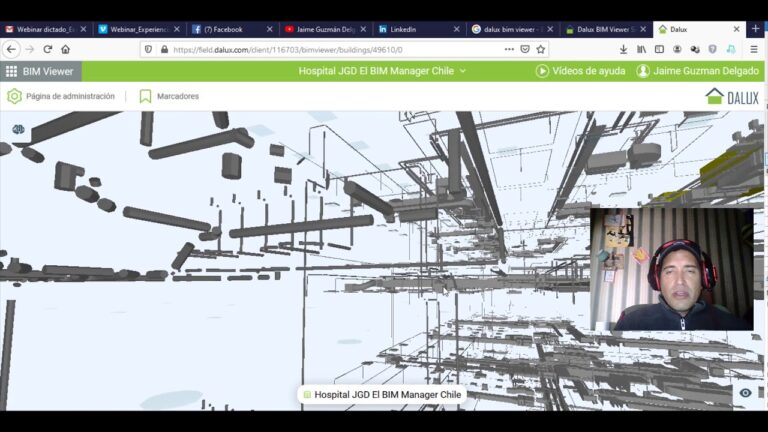Click the music note extension icon
This screenshot has width=768, height=432.
pos(731,49)
